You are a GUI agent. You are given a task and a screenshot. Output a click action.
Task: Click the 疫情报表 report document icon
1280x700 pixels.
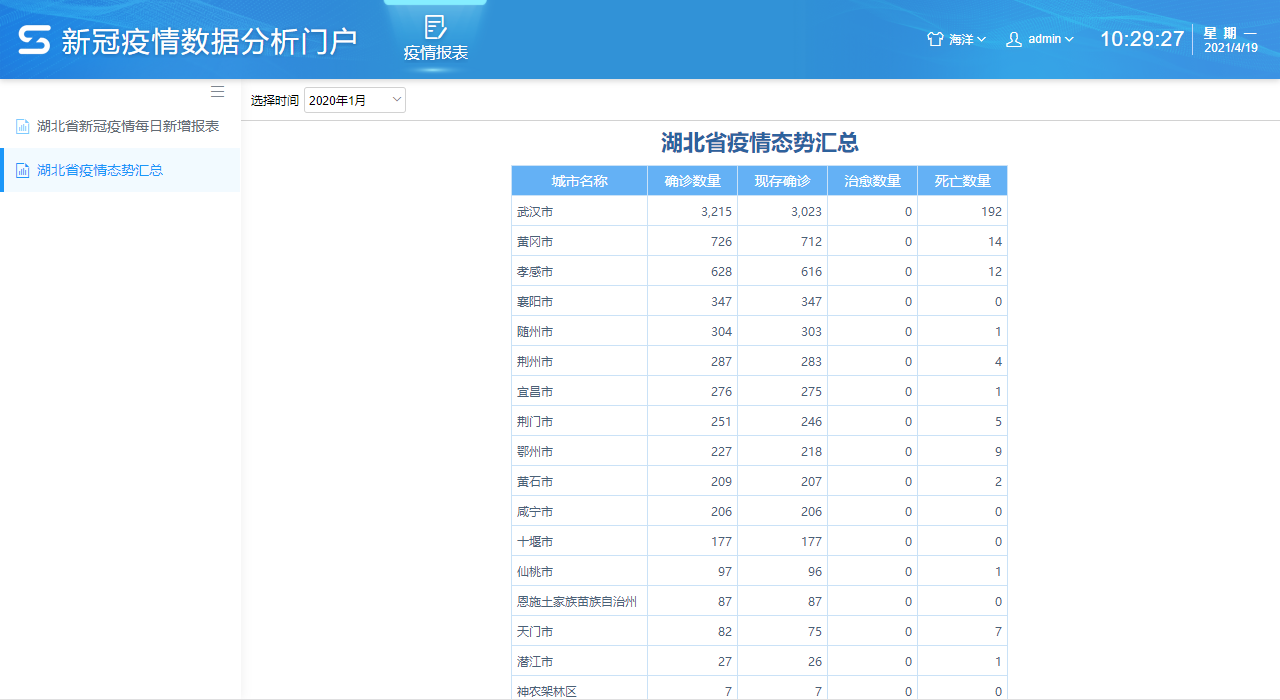tap(435, 27)
